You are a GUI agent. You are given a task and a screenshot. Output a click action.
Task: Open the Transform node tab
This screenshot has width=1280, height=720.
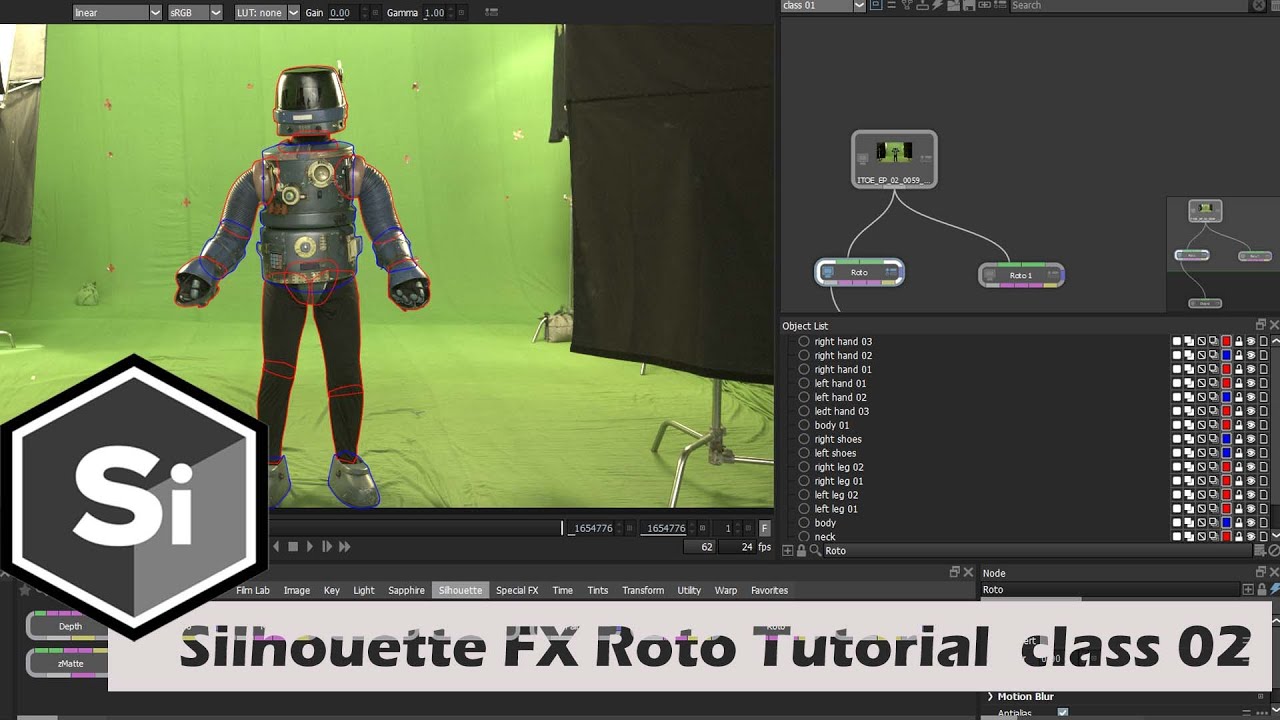(x=643, y=590)
